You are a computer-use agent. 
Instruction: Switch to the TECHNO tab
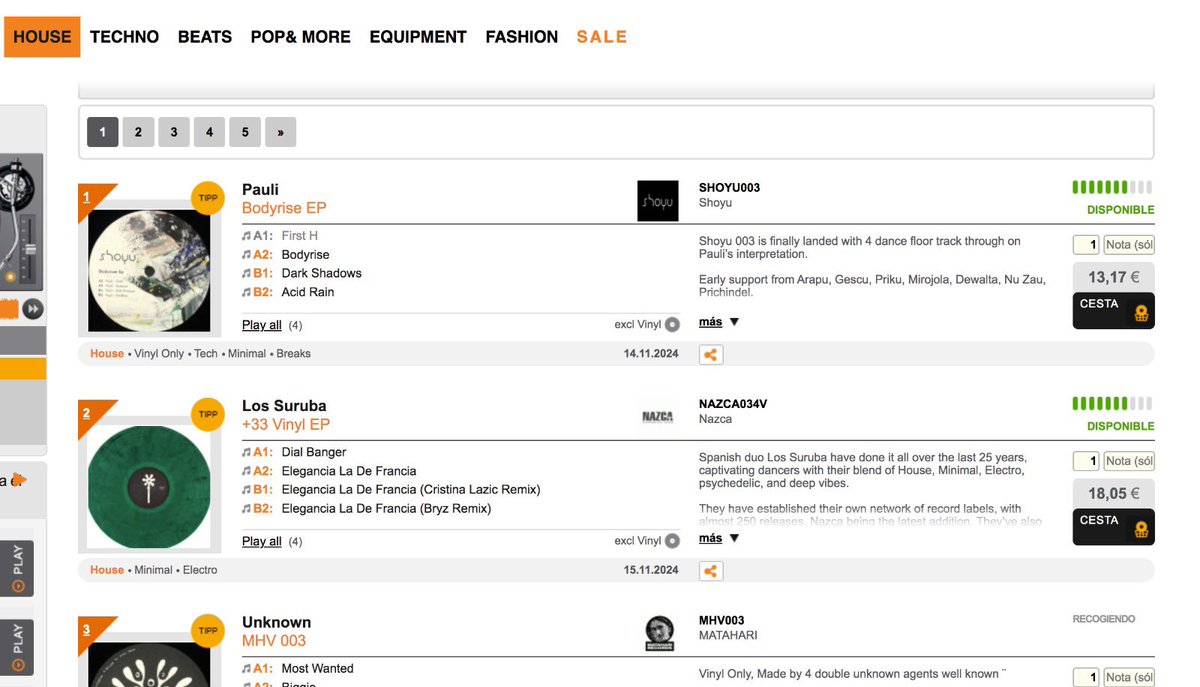pos(124,36)
